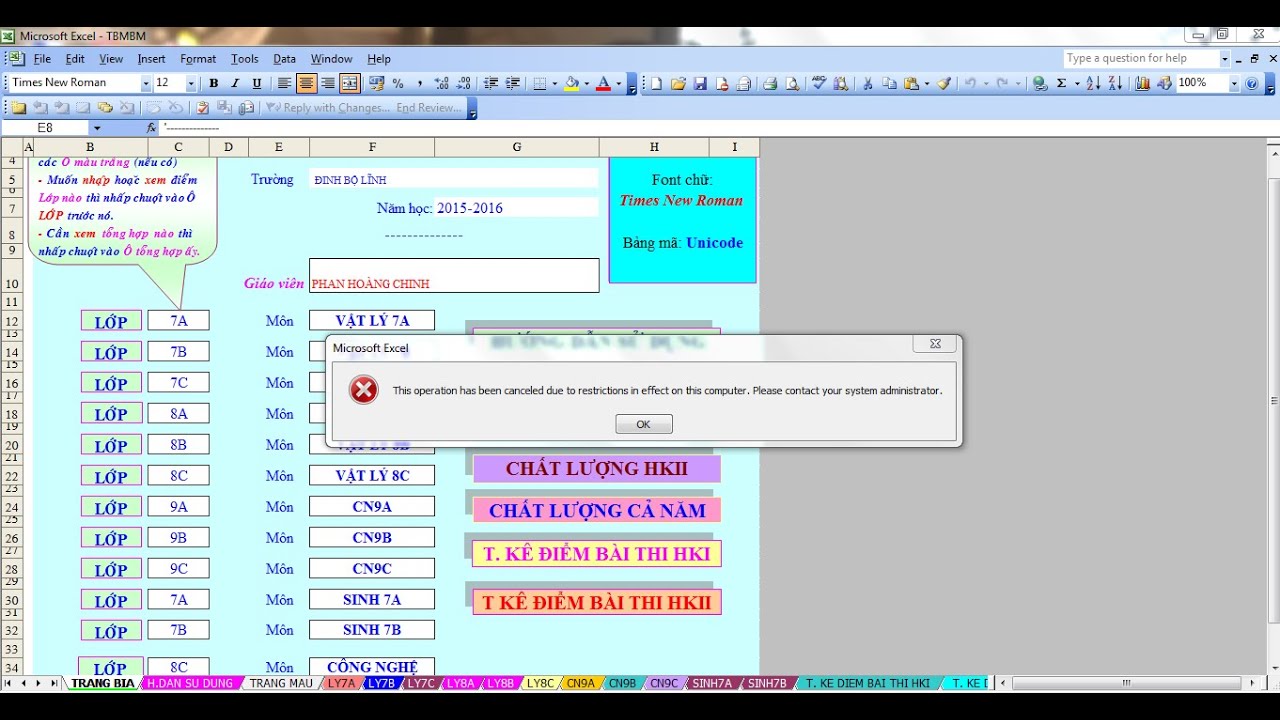Cut the selection

(868, 83)
